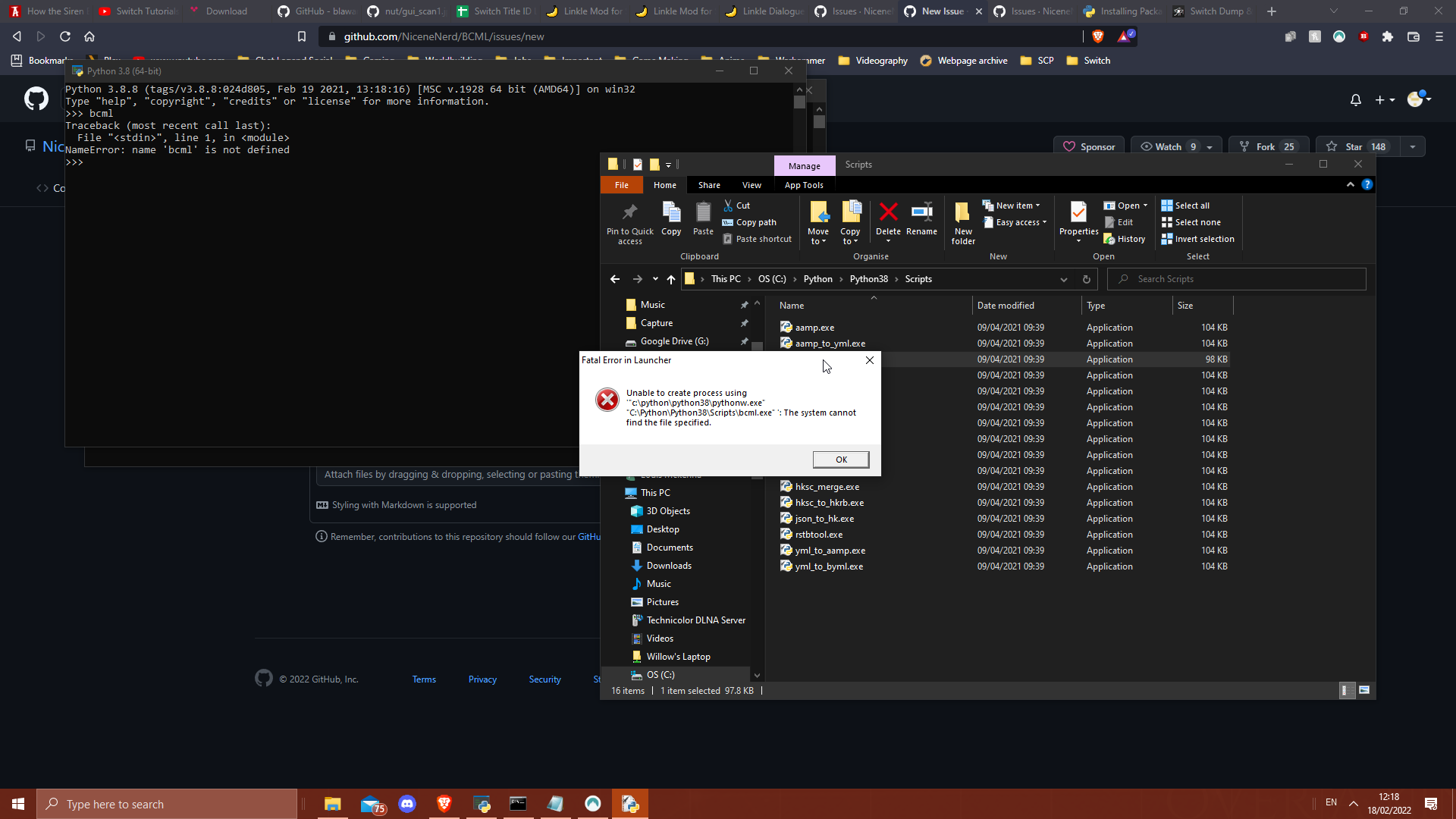Open GitHub's Privacy link

coord(482,679)
